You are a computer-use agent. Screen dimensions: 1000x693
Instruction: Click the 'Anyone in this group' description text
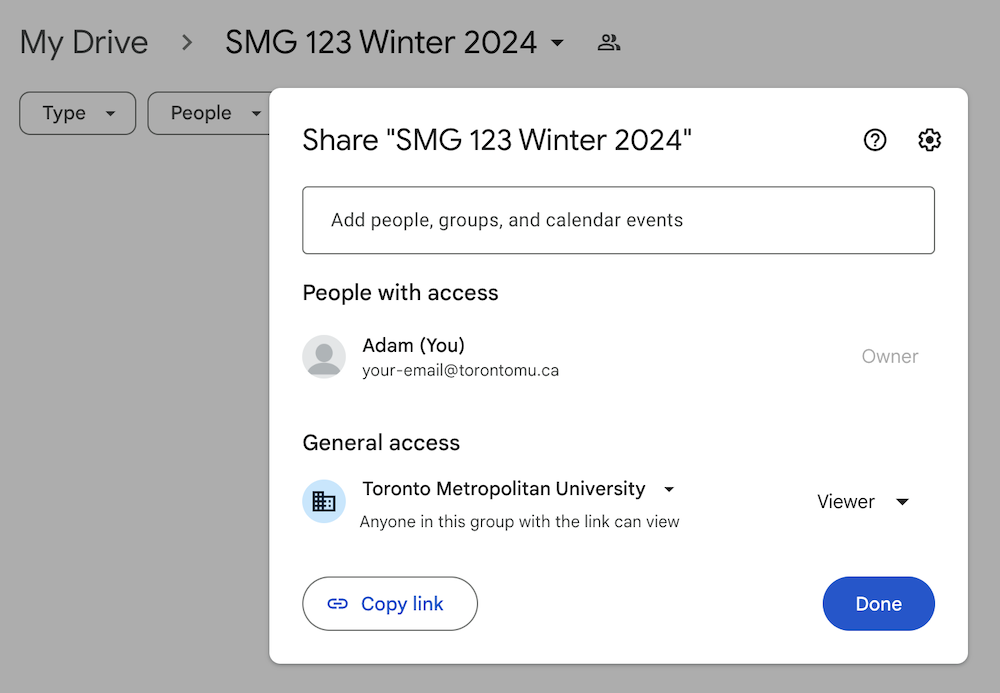[519, 522]
